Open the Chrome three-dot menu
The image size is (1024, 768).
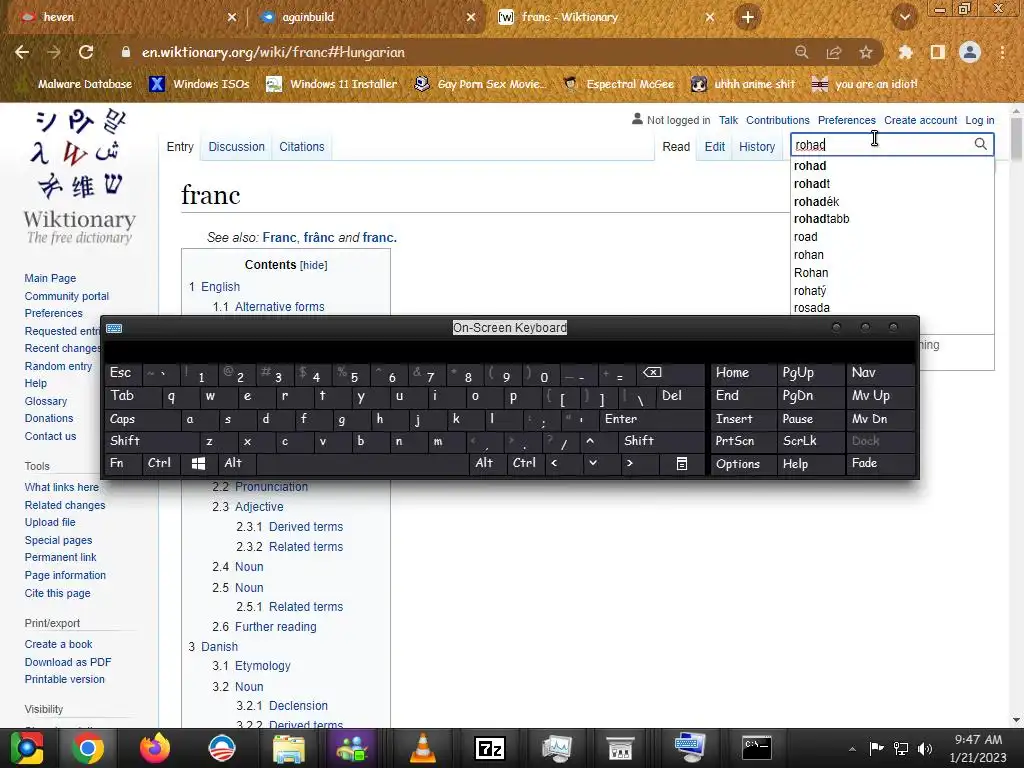[x=1002, y=52]
